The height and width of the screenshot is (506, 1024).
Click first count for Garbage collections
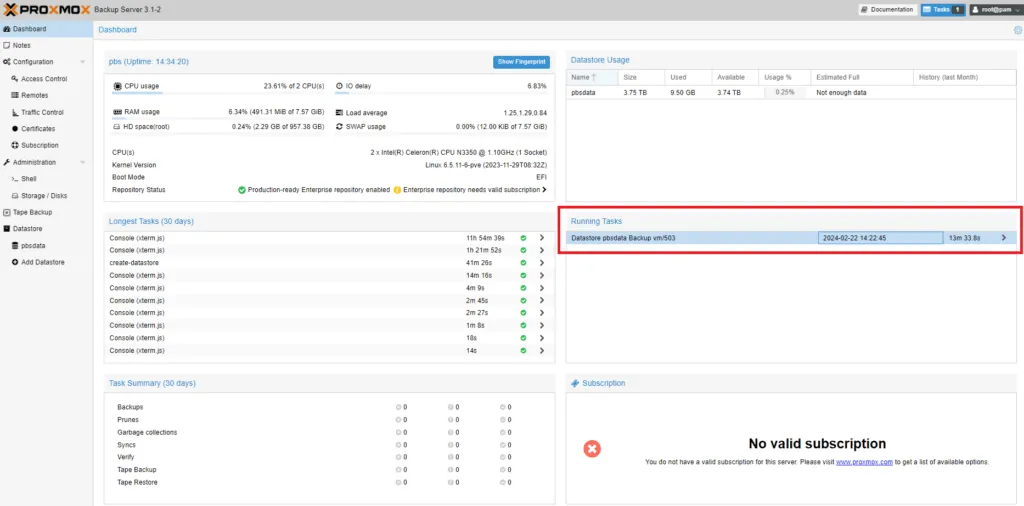point(402,432)
